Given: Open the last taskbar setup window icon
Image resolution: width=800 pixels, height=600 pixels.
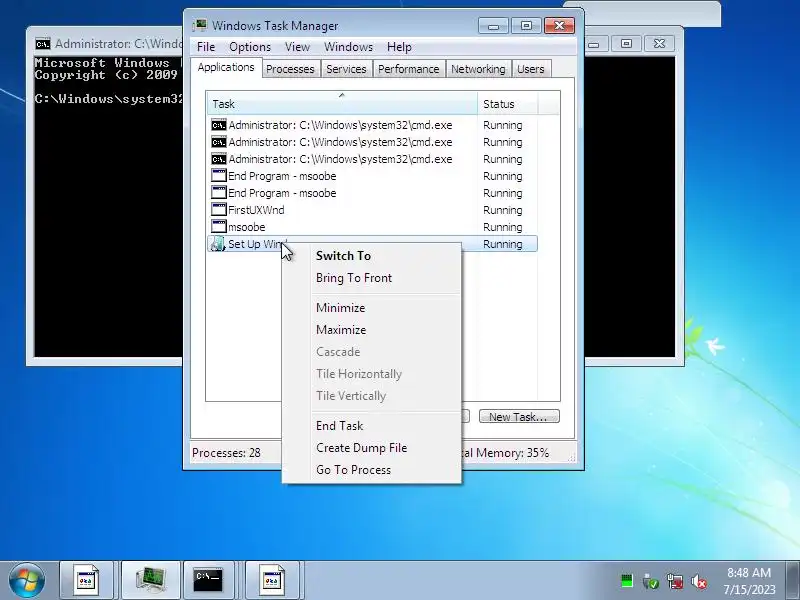Looking at the screenshot, I should (x=272, y=580).
